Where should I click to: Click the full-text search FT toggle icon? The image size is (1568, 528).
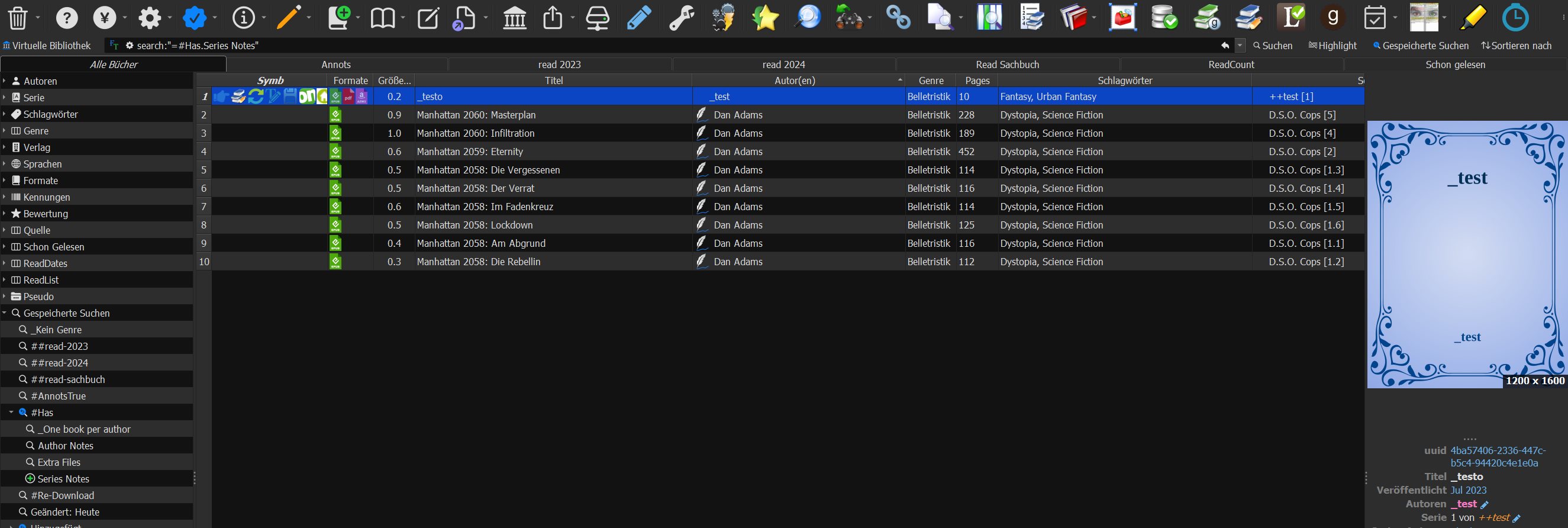point(114,46)
